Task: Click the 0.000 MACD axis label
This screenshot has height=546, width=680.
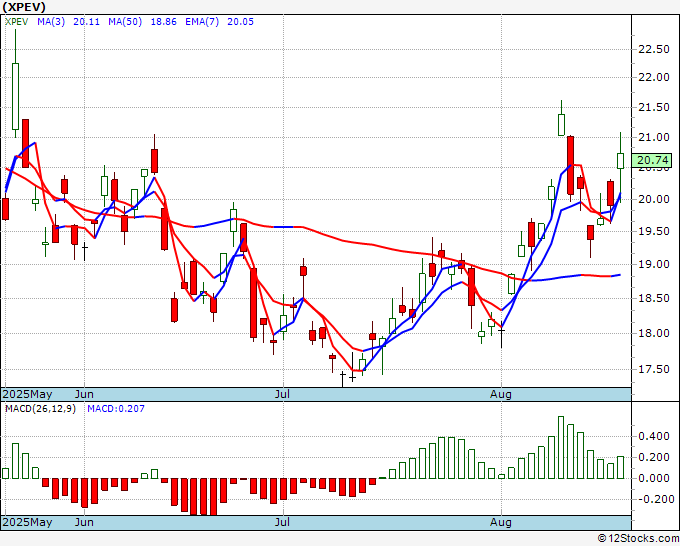Action: point(654,478)
